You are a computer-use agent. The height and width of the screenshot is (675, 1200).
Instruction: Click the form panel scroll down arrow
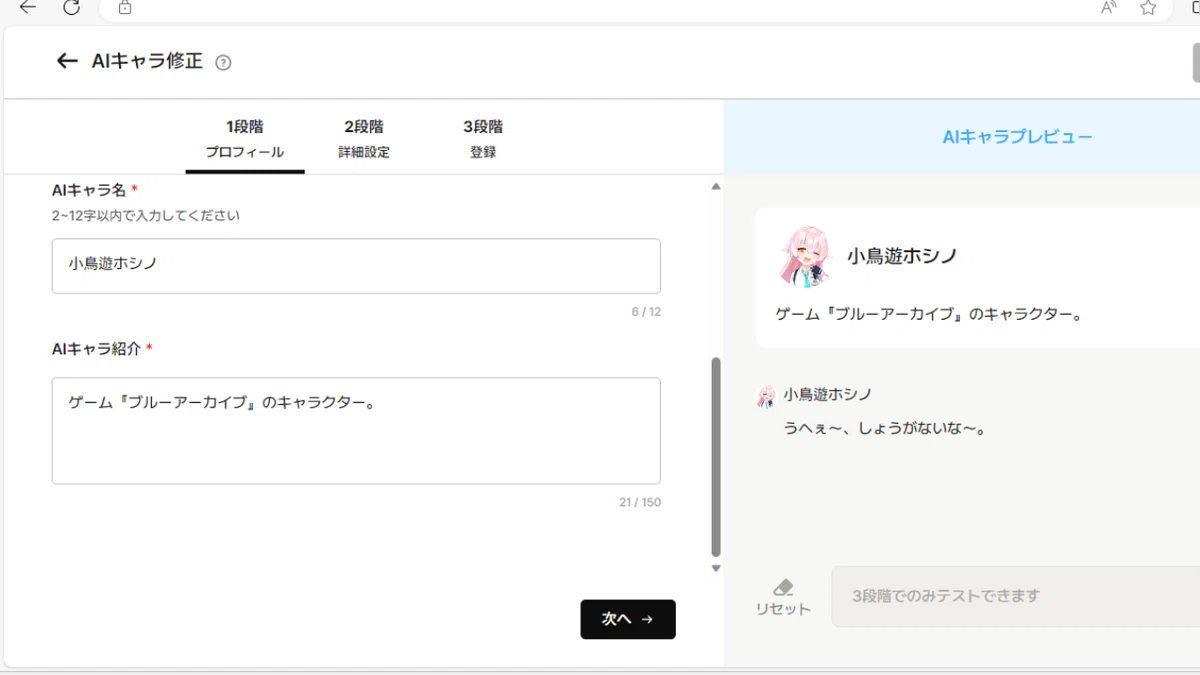point(715,569)
